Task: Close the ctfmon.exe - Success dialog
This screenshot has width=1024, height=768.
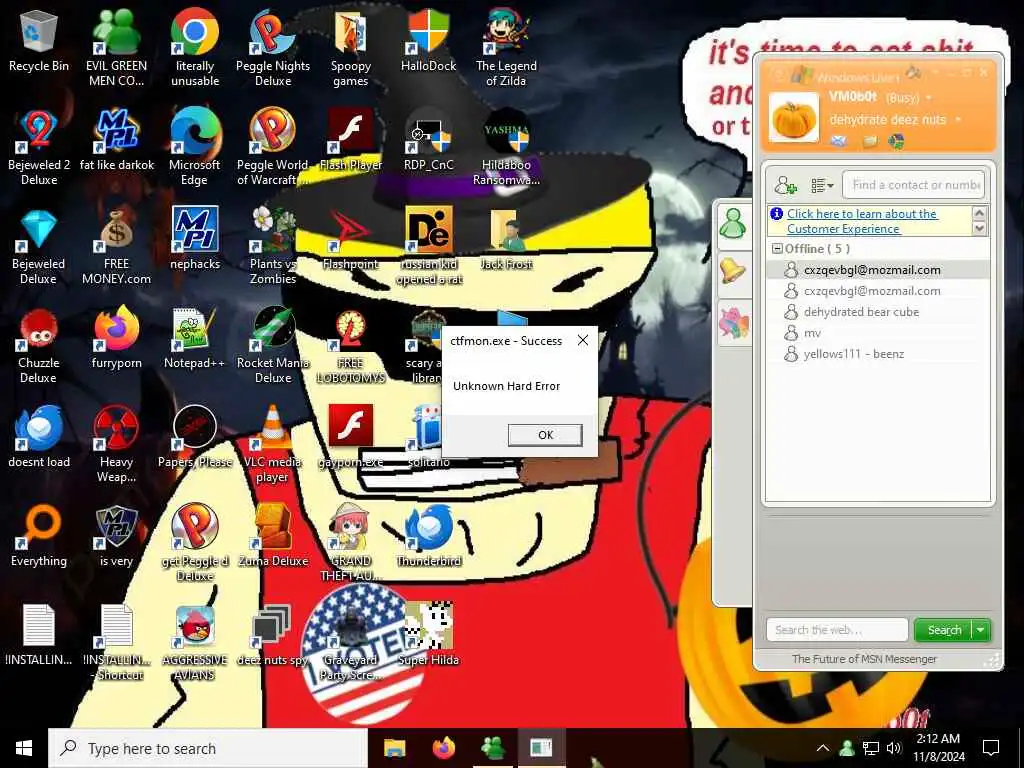Action: click(x=583, y=340)
